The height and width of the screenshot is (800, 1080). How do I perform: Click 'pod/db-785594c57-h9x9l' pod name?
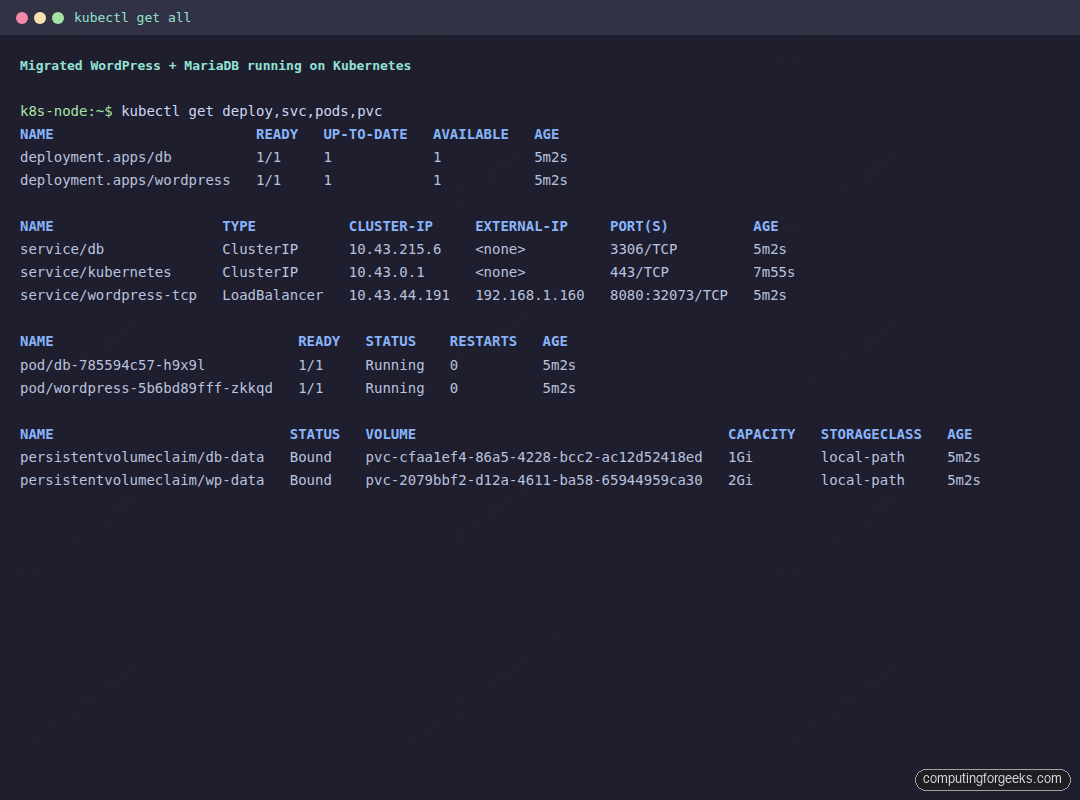point(112,365)
